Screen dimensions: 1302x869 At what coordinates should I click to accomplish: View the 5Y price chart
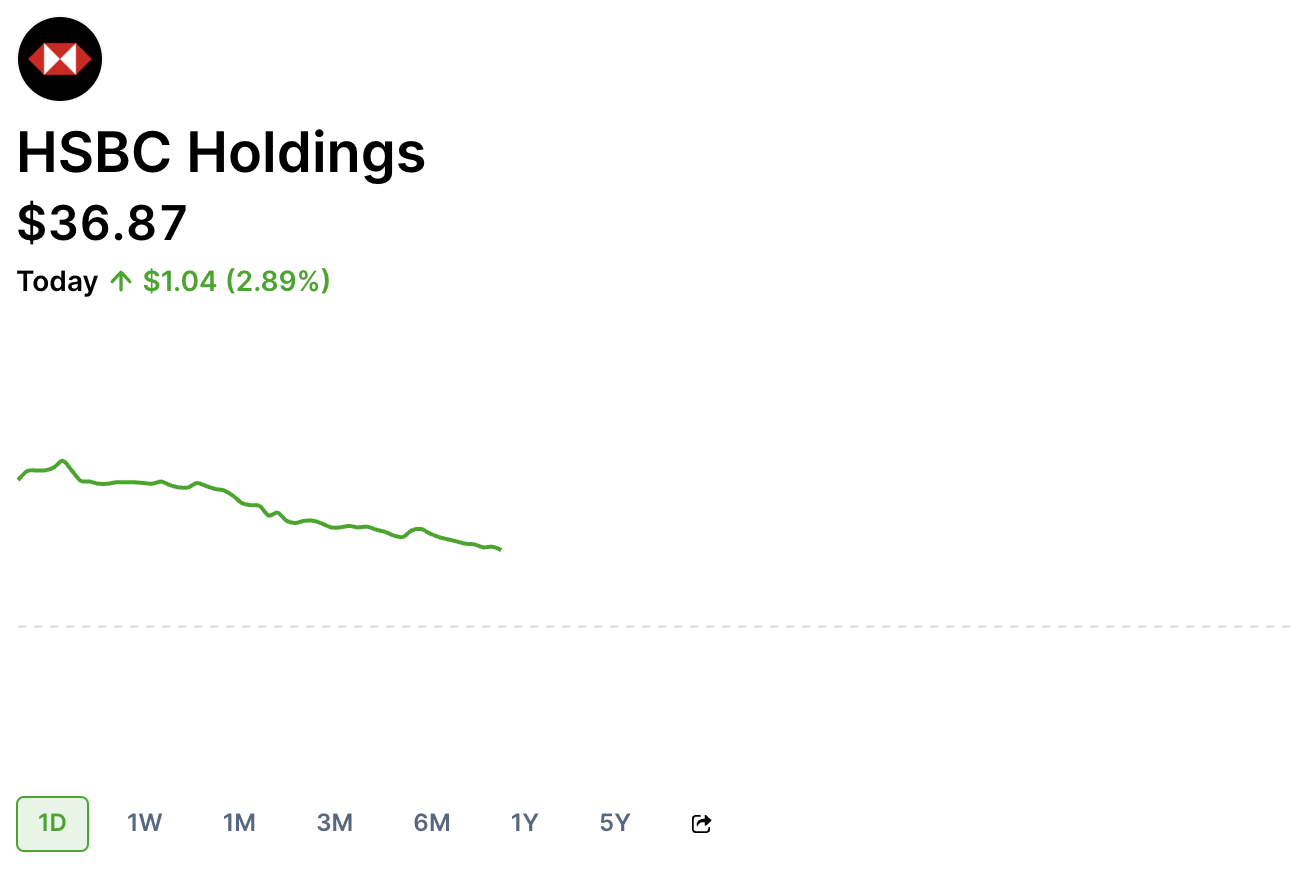(614, 823)
